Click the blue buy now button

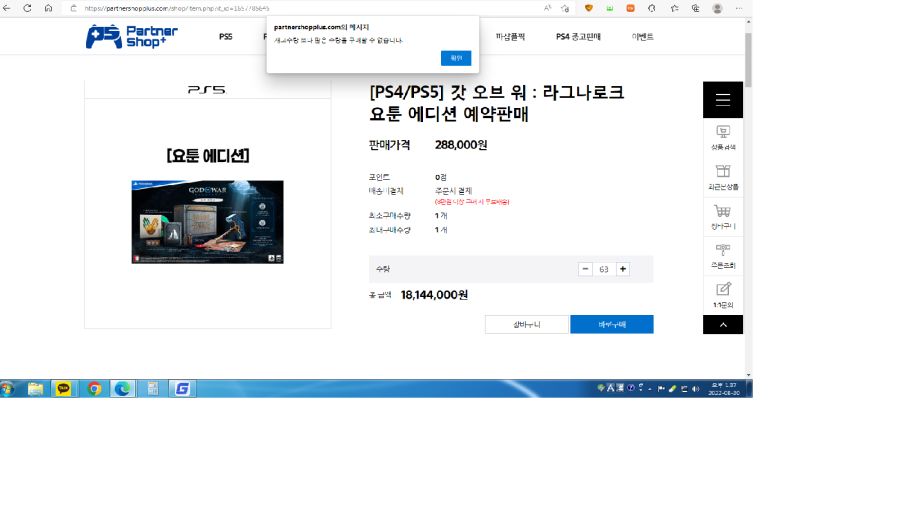coord(612,324)
